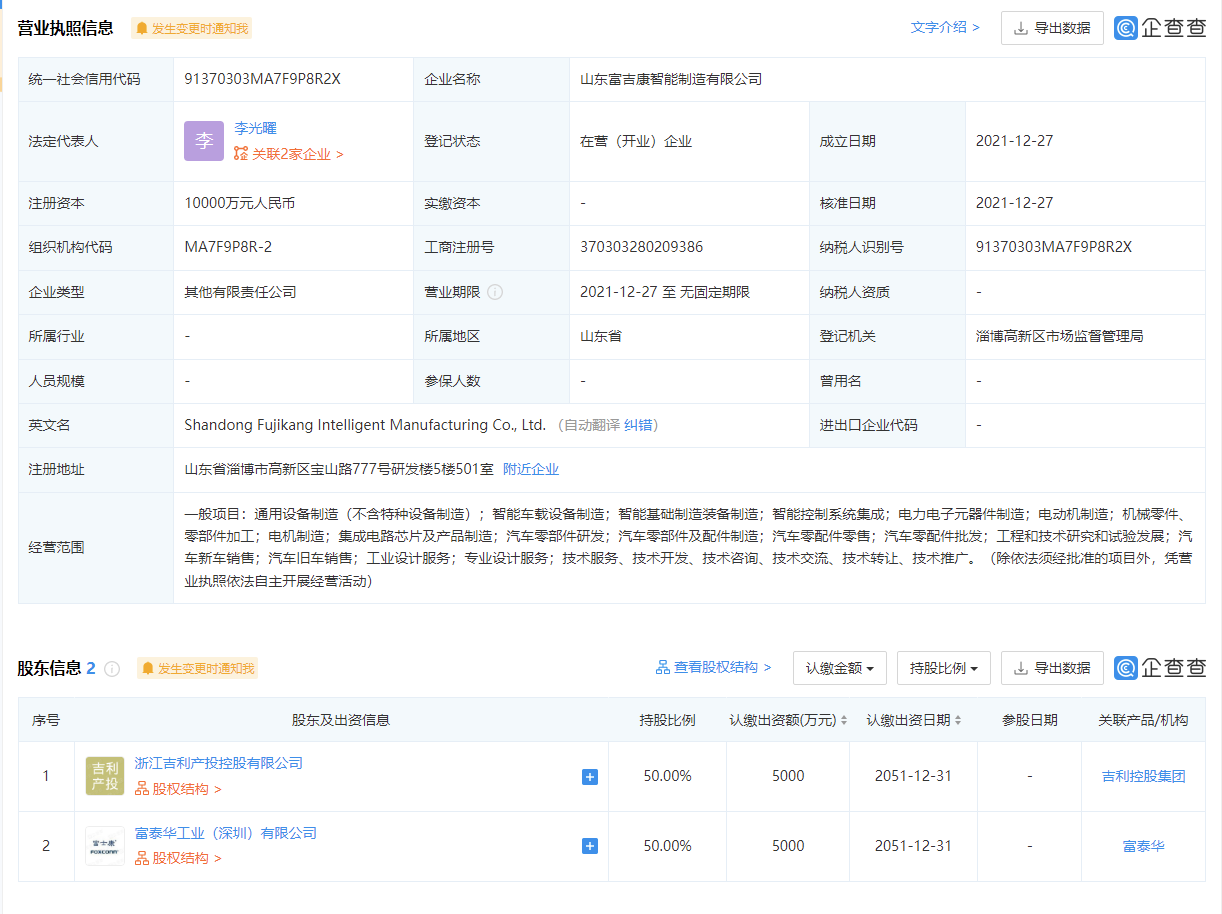Click 附近企业 link after address

tap(531, 469)
